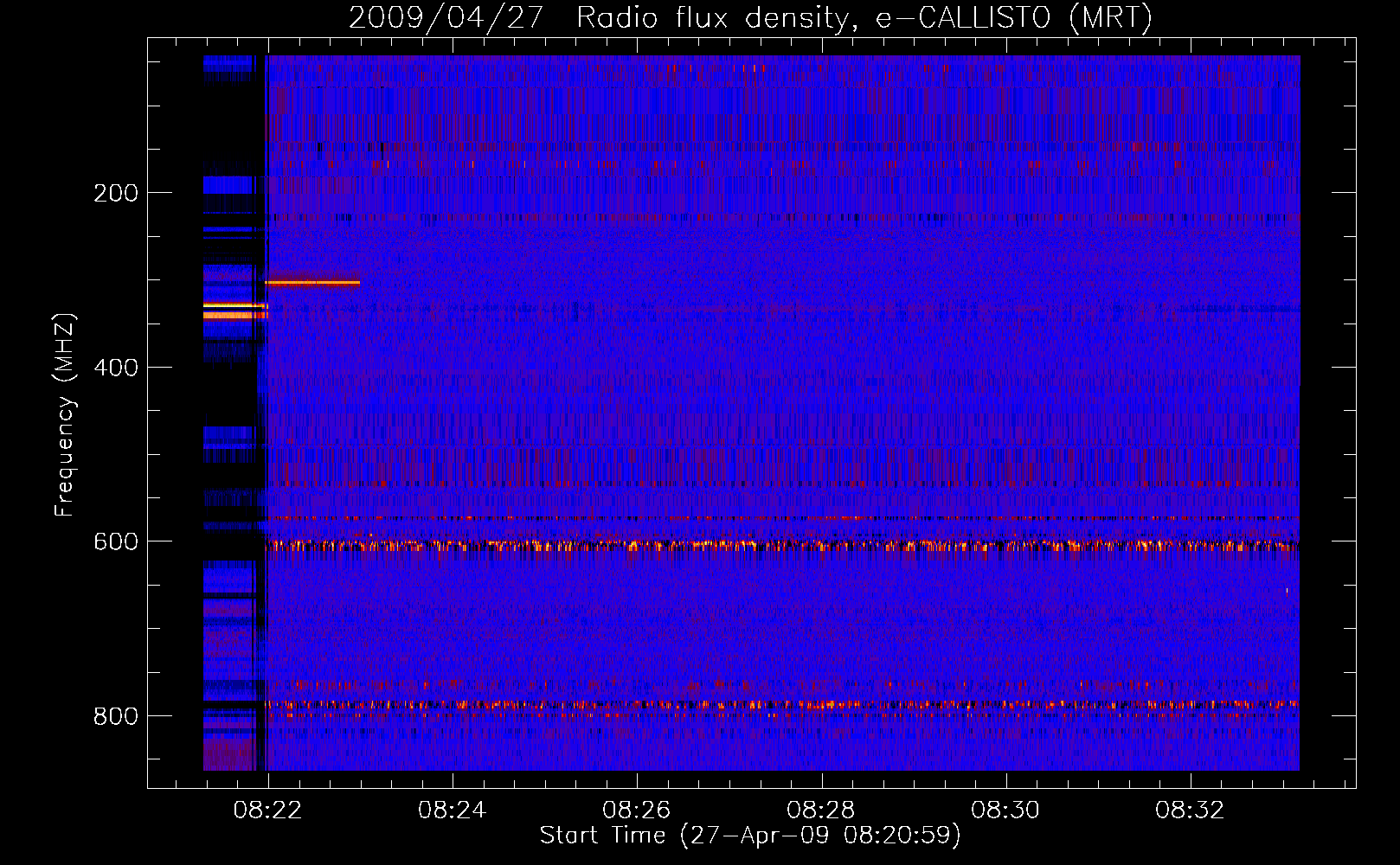Click the 'Start Time (27-Apr-09 08:20:59)' label
Screen dimensions: 1400x865
(x=750, y=836)
